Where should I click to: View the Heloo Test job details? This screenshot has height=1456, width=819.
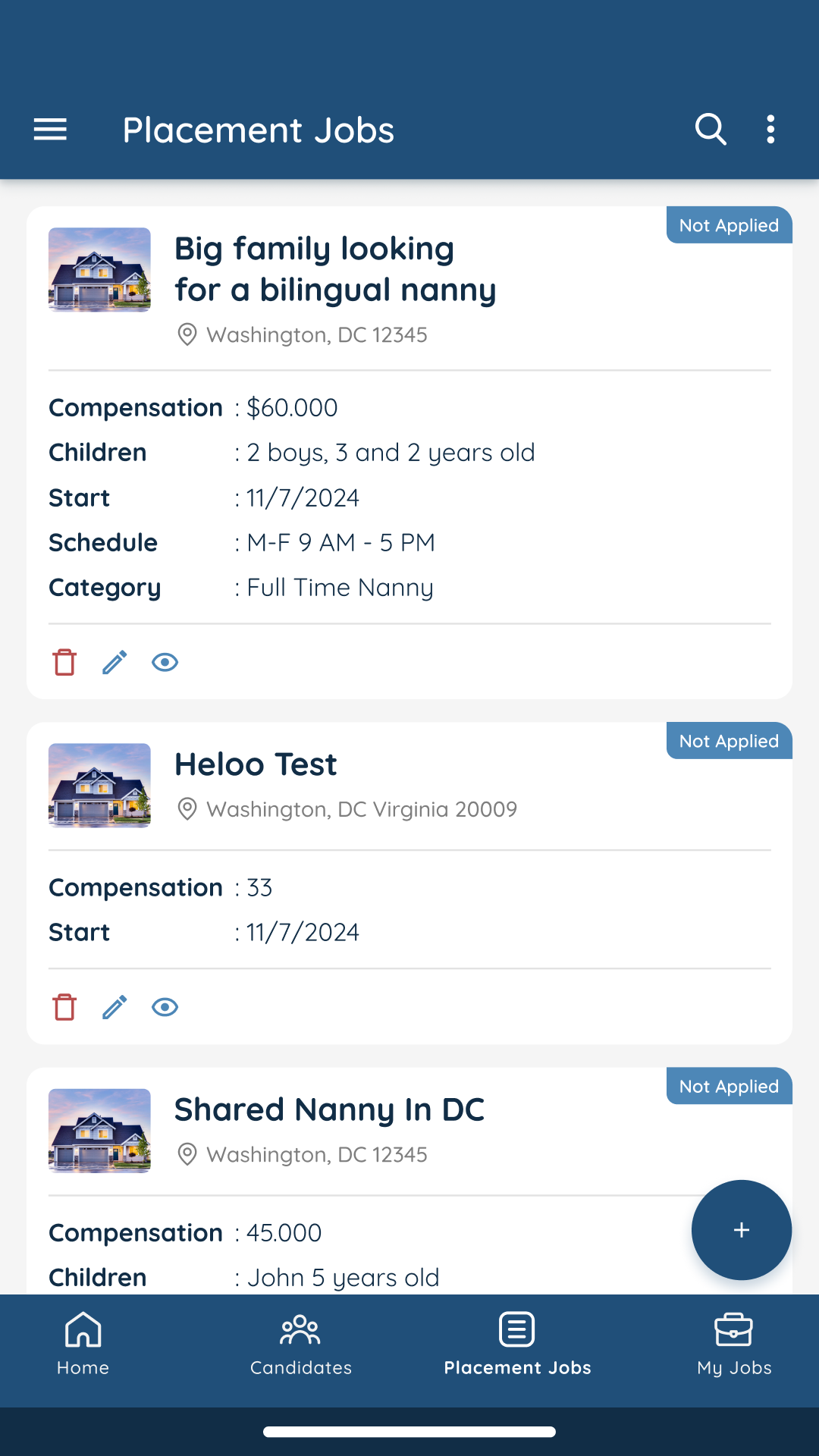coord(165,1007)
